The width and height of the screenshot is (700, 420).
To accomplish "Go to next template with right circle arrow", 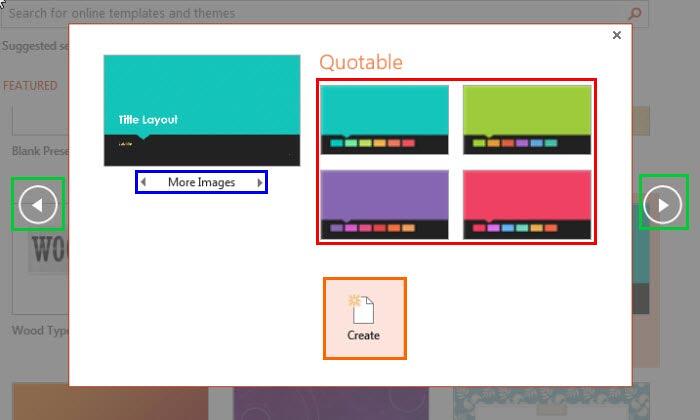I will coord(663,204).
